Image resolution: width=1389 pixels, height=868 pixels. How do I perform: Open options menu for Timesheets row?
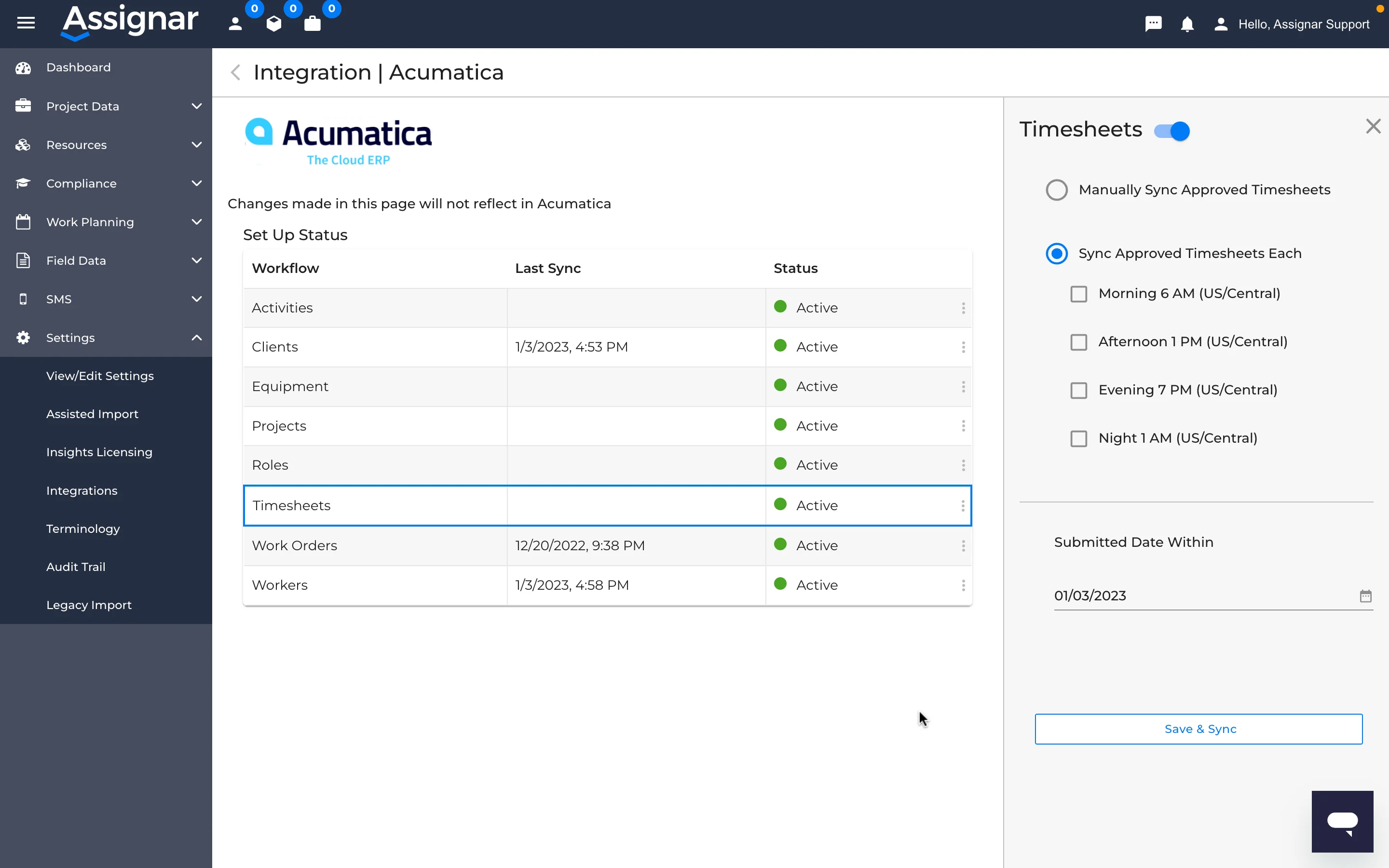pos(963,506)
